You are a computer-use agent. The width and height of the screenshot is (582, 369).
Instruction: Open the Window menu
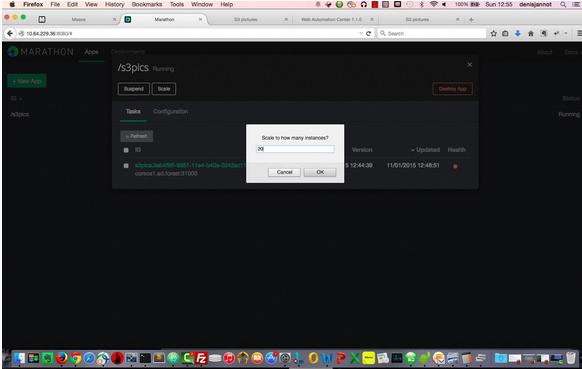point(202,4)
